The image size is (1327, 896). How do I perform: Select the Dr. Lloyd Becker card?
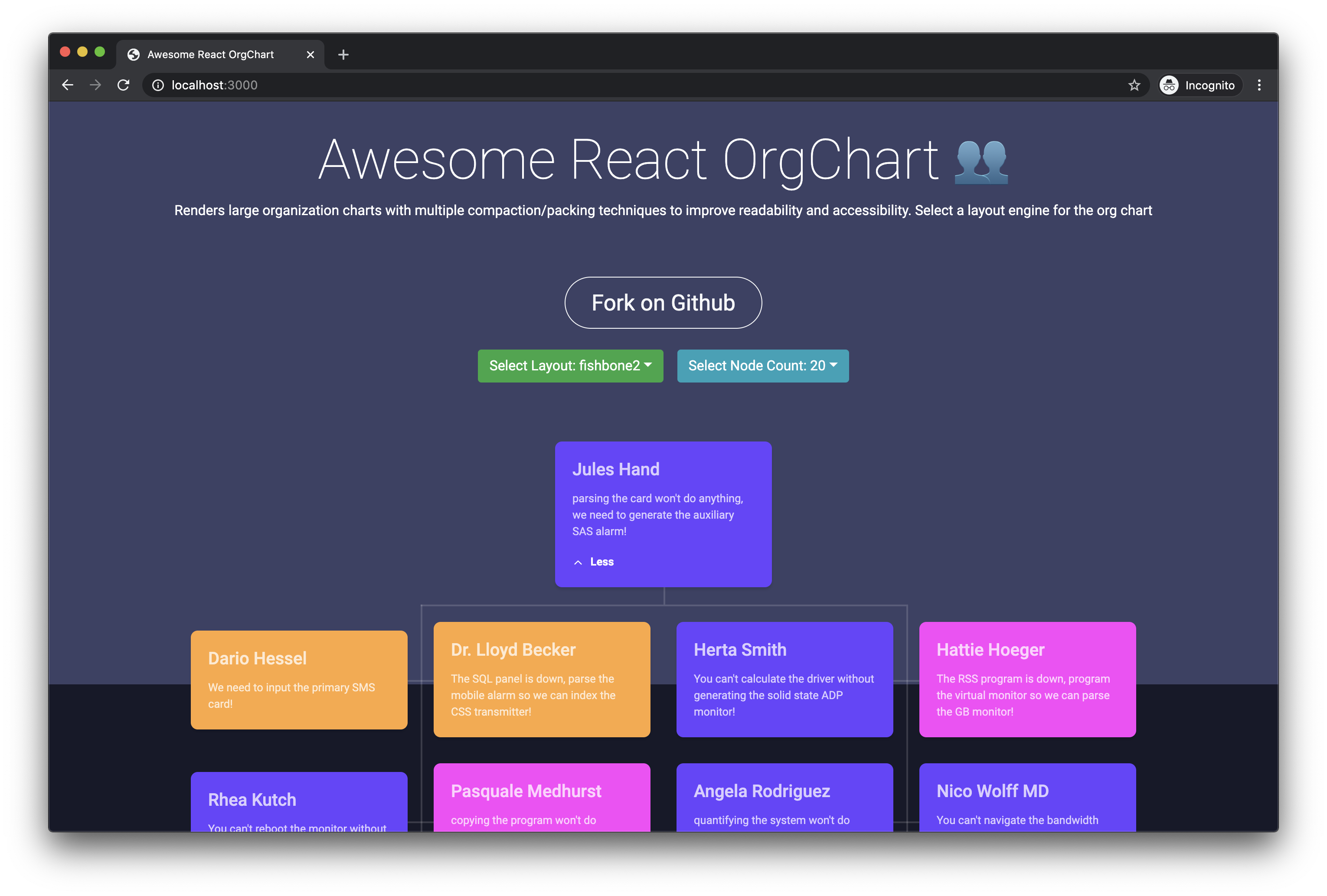pyautogui.click(x=541, y=680)
